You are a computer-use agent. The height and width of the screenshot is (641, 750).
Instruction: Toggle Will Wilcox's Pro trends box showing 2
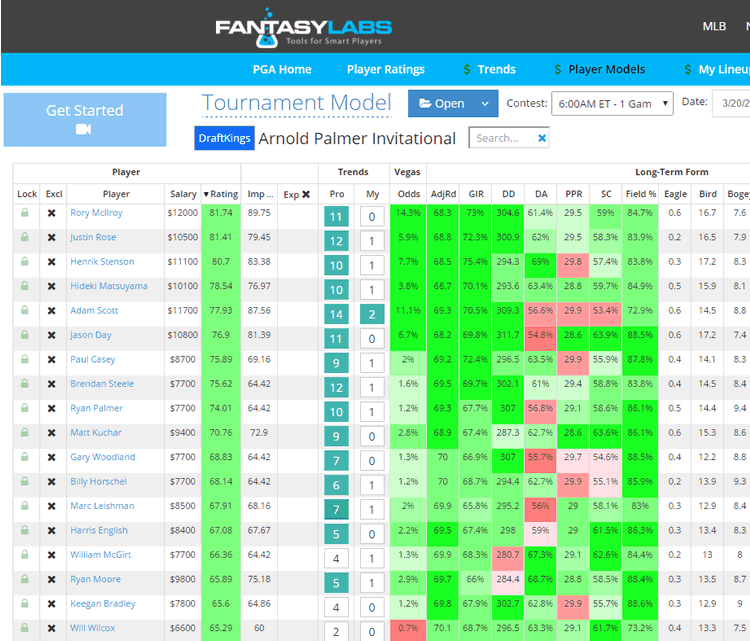tap(336, 631)
